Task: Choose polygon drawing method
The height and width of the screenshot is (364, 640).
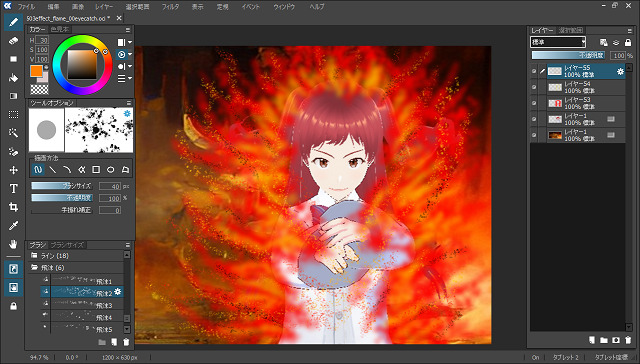Action: 125,169
